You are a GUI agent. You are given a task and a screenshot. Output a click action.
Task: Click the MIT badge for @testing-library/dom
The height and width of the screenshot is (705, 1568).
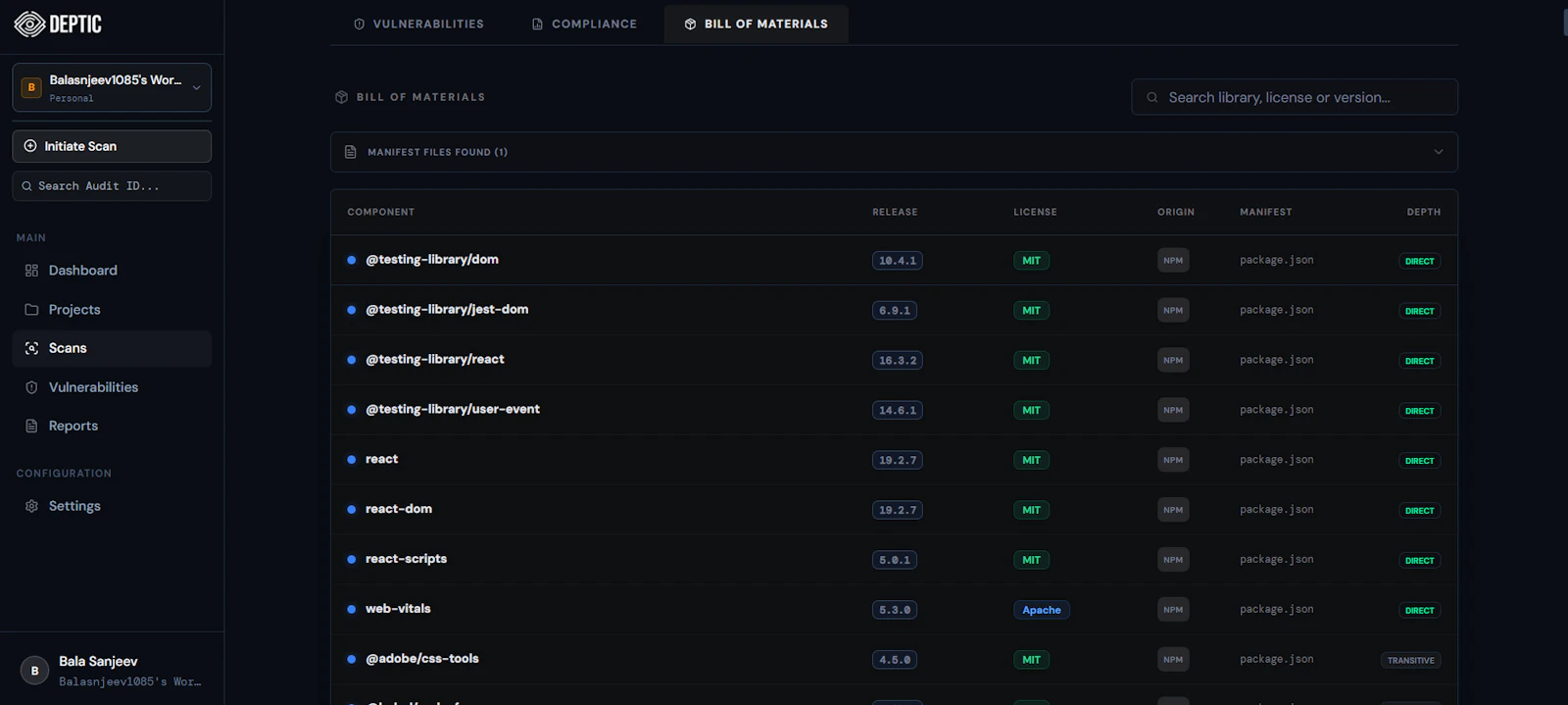coord(1031,261)
